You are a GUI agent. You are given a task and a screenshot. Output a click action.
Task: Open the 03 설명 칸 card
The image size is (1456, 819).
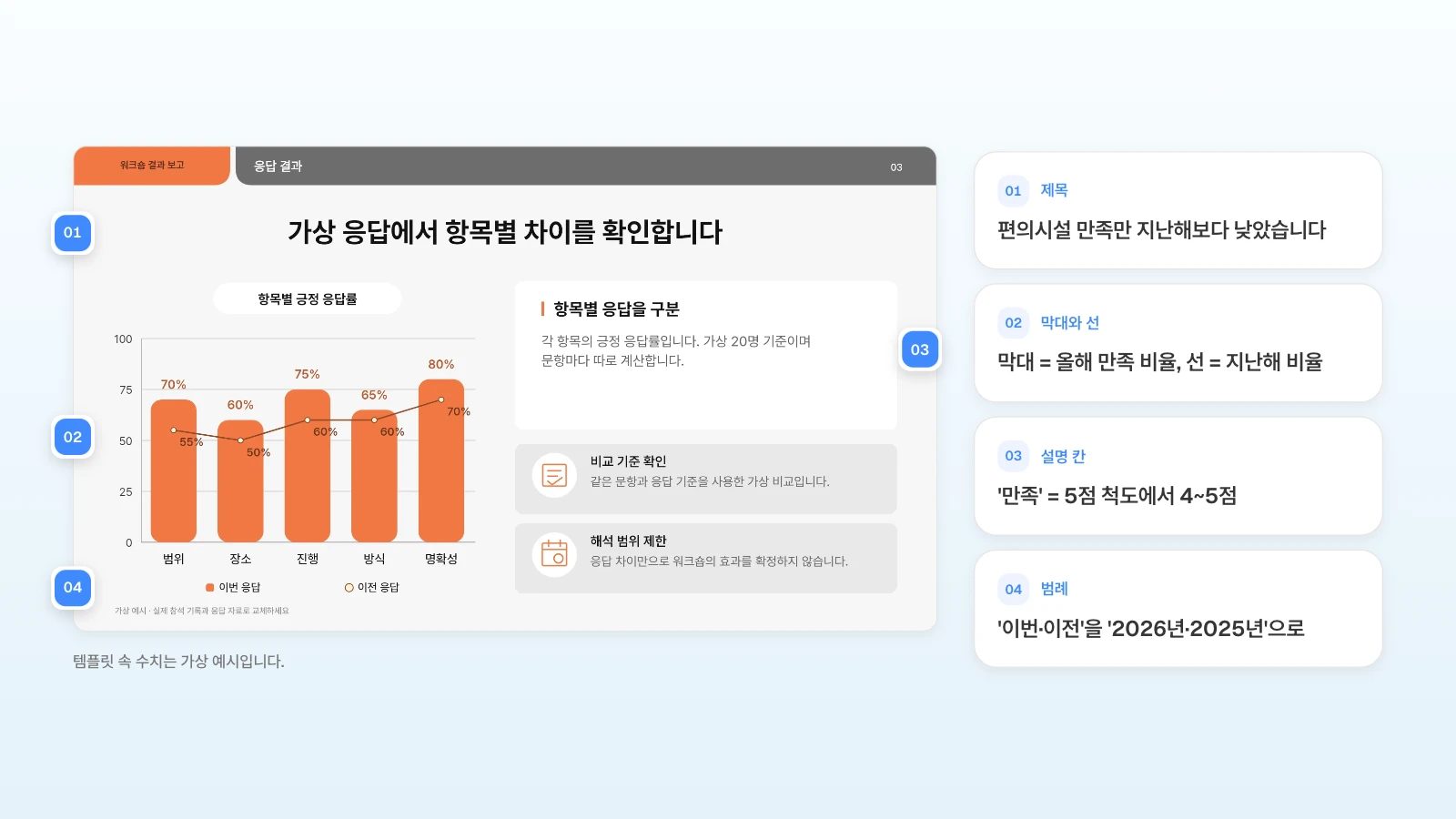click(1178, 476)
